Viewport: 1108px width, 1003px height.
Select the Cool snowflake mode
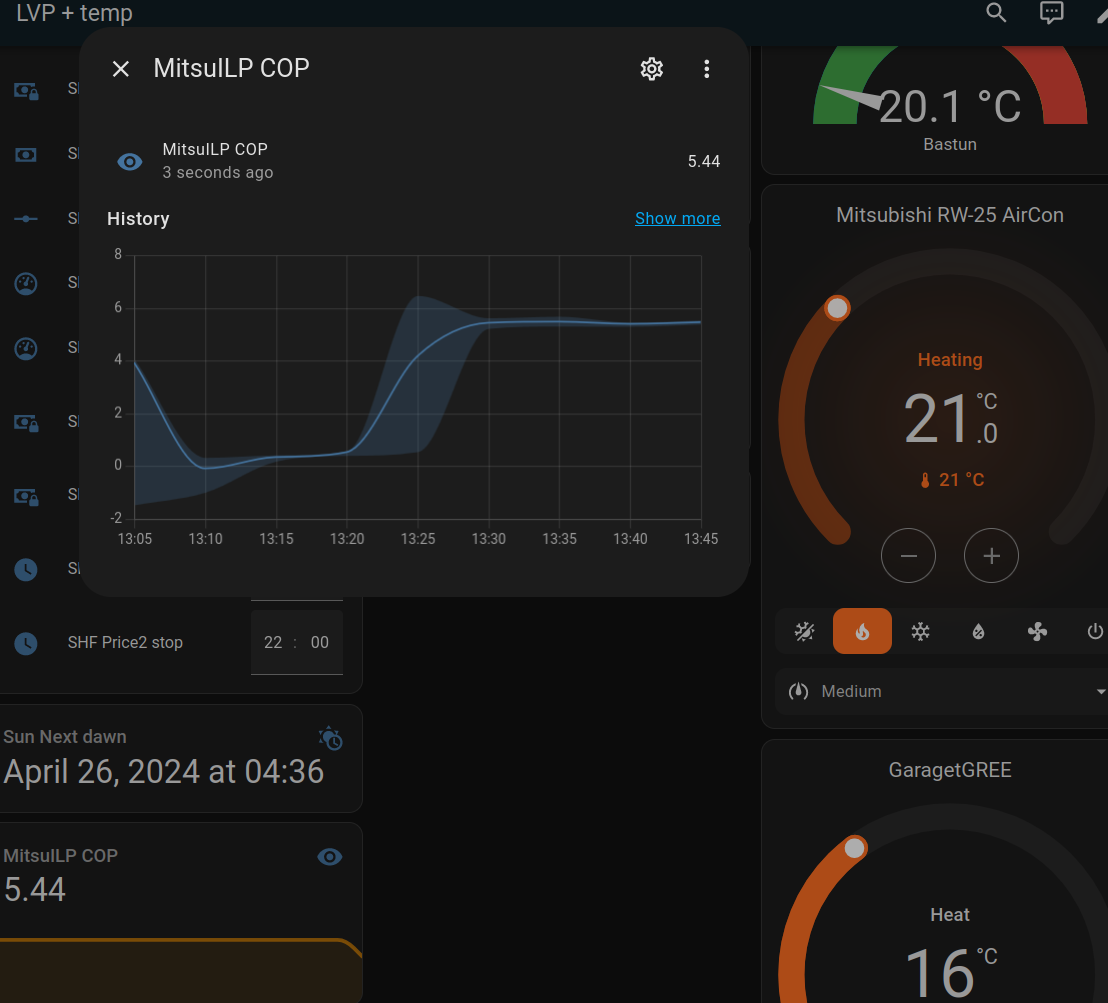coord(920,631)
